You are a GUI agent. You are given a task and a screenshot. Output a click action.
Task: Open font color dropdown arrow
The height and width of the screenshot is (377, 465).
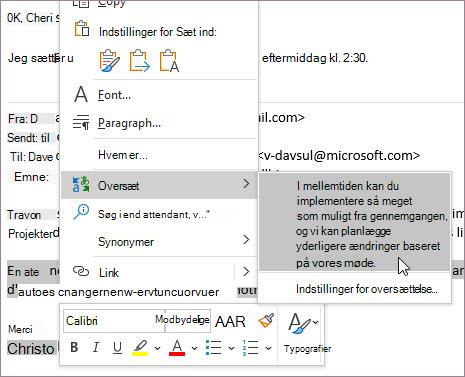click(194, 349)
